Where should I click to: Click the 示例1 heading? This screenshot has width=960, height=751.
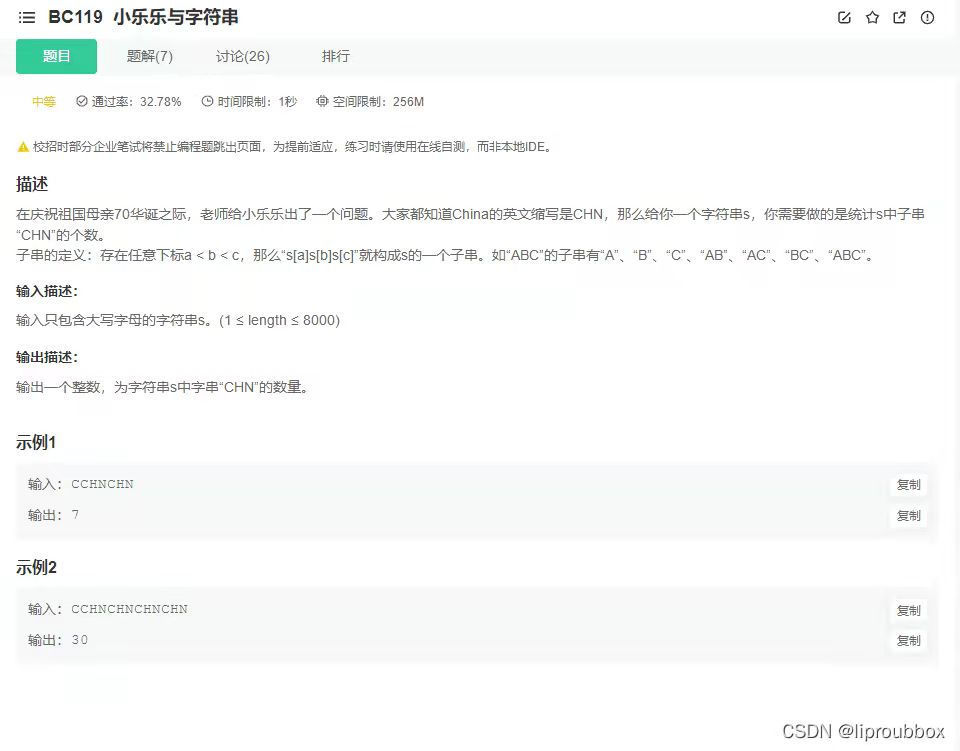pos(36,443)
